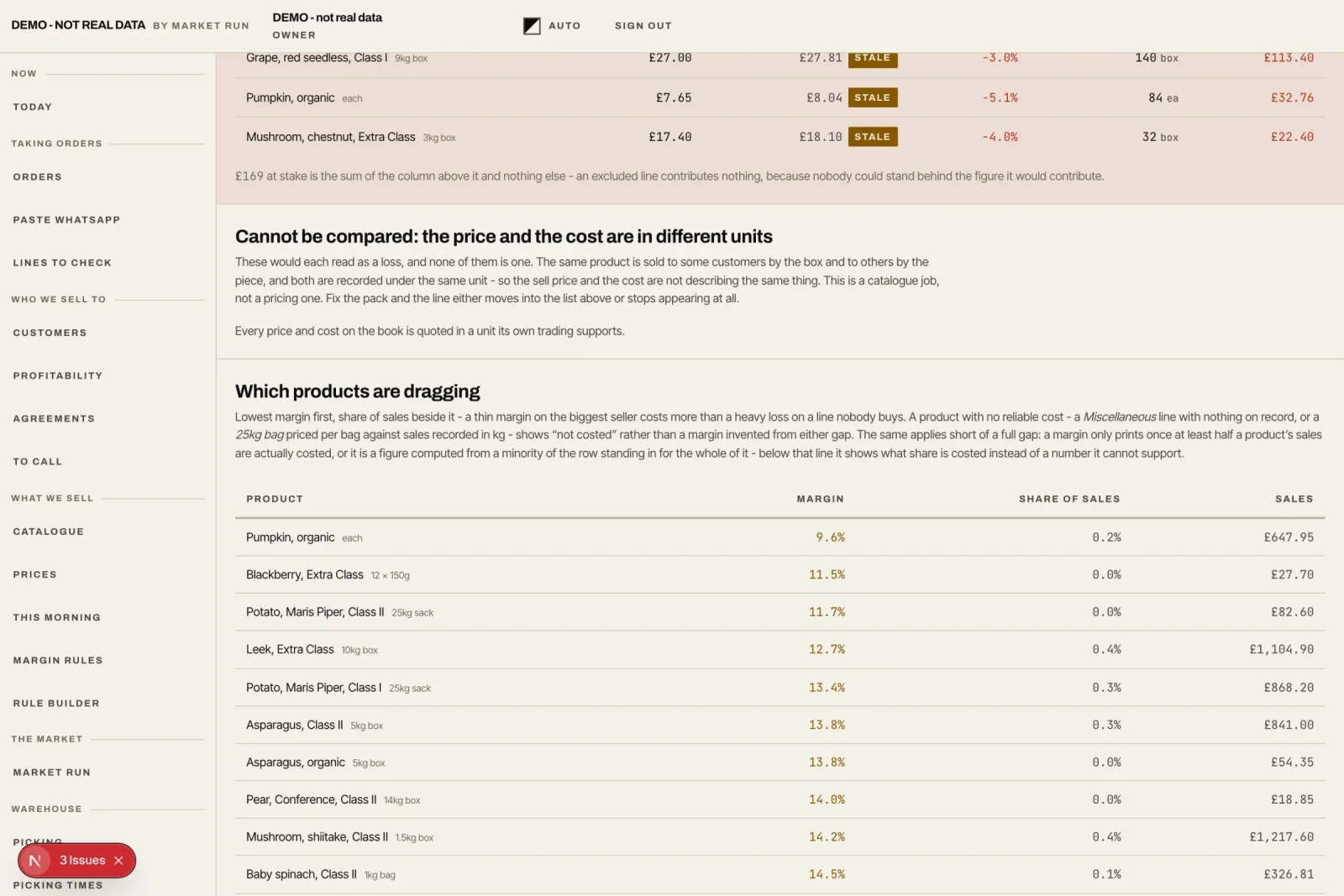
Task: Select Asparagus, Class II row
Action: coord(780,725)
